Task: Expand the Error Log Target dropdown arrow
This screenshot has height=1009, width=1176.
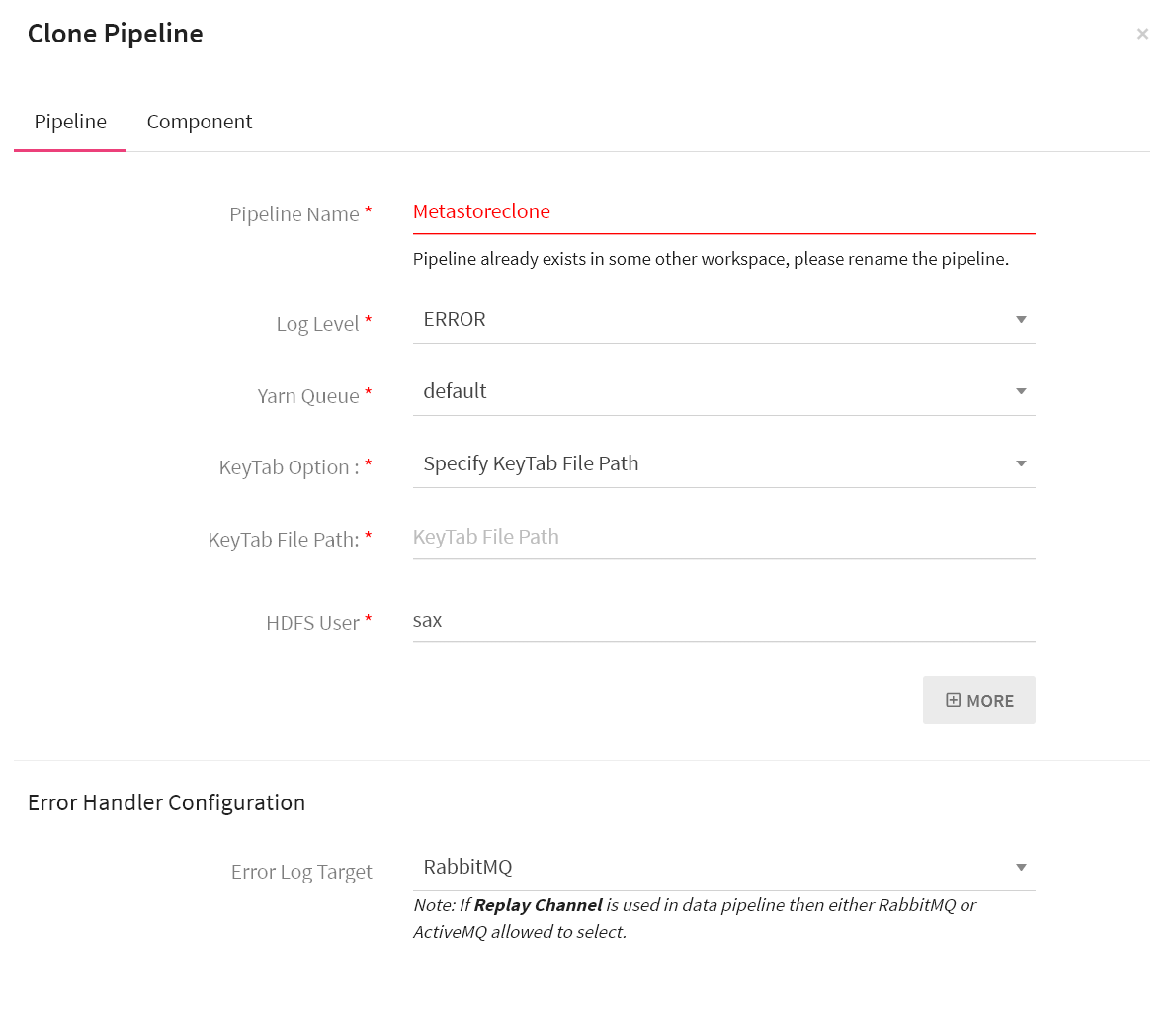Action: [1021, 868]
